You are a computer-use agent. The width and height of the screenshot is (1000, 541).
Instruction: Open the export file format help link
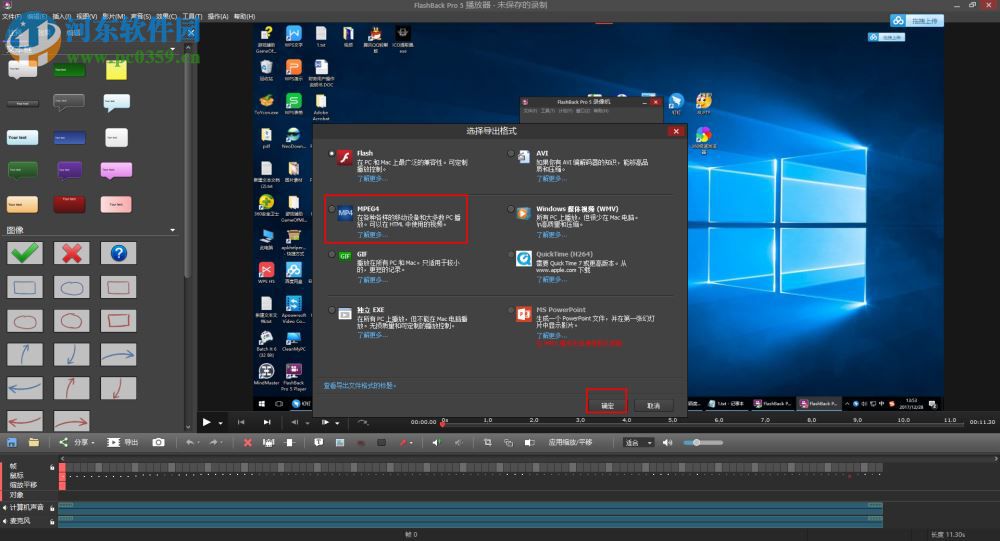(x=360, y=385)
